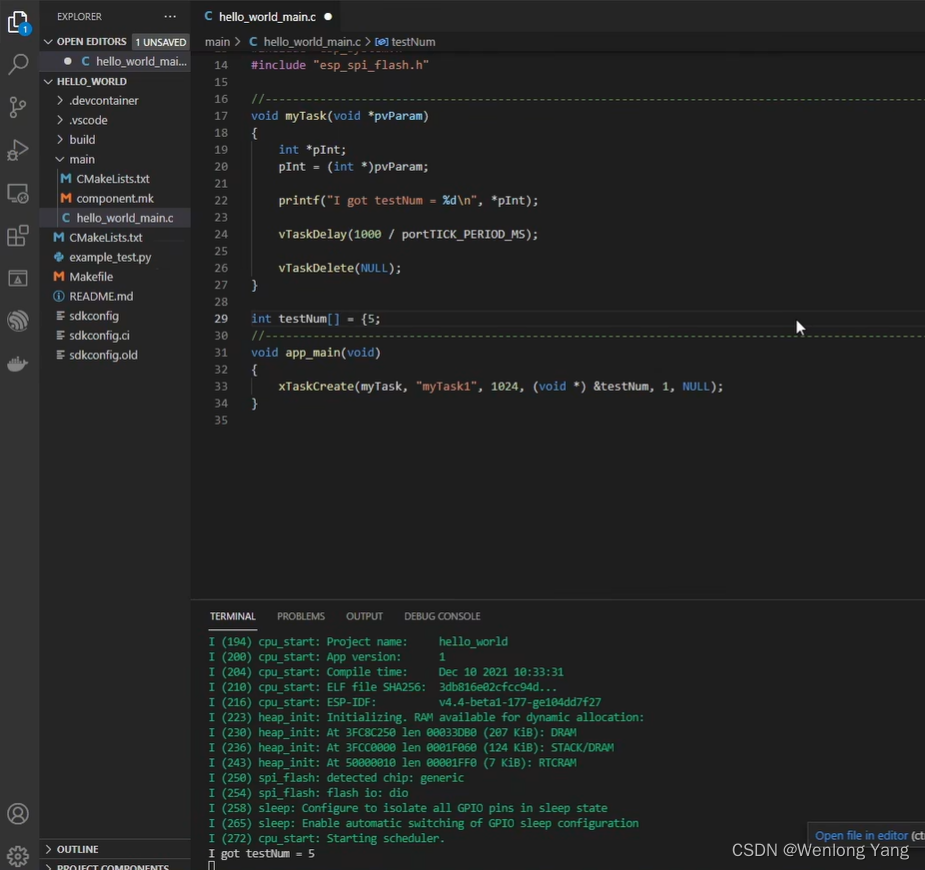Click the vTaskDelete(NULL); statement
Image resolution: width=925 pixels, height=870 pixels.
pyautogui.click(x=339, y=268)
